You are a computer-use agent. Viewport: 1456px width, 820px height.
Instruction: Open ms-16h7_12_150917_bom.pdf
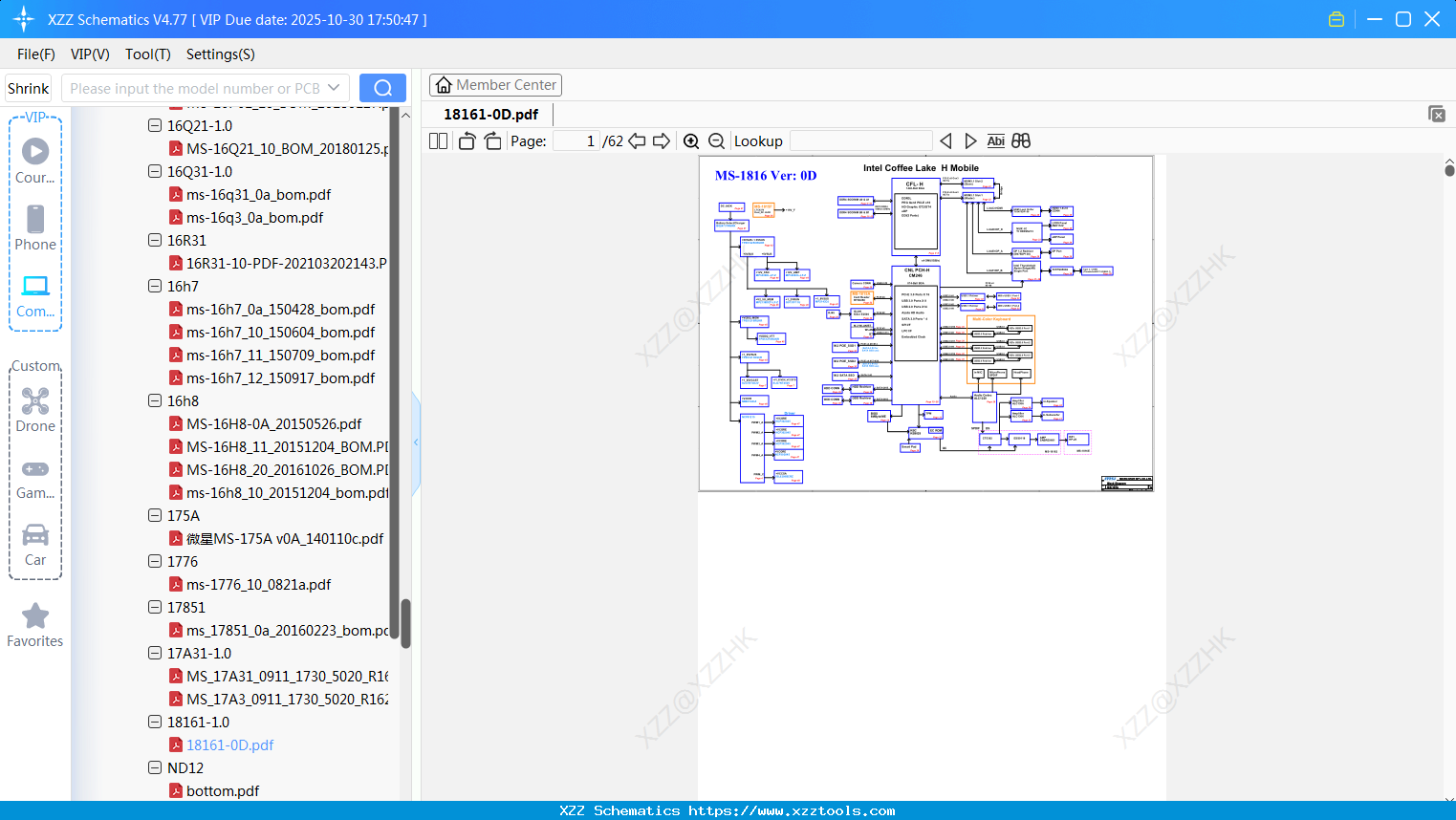[281, 378]
